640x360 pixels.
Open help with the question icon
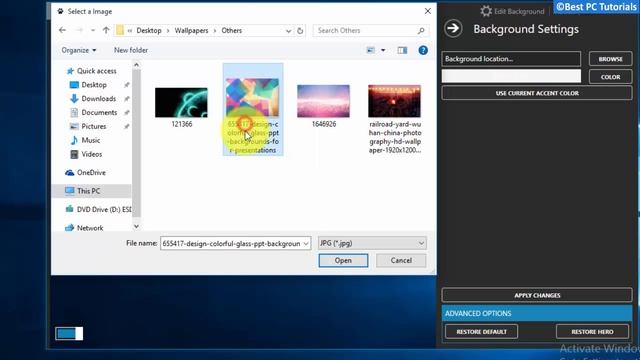pyautogui.click(x=423, y=50)
